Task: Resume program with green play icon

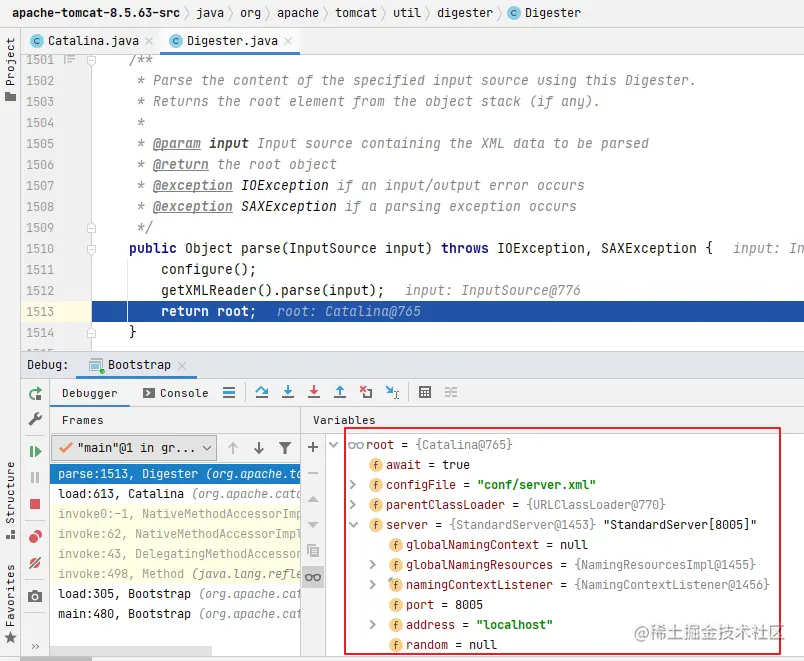Action: coord(35,451)
